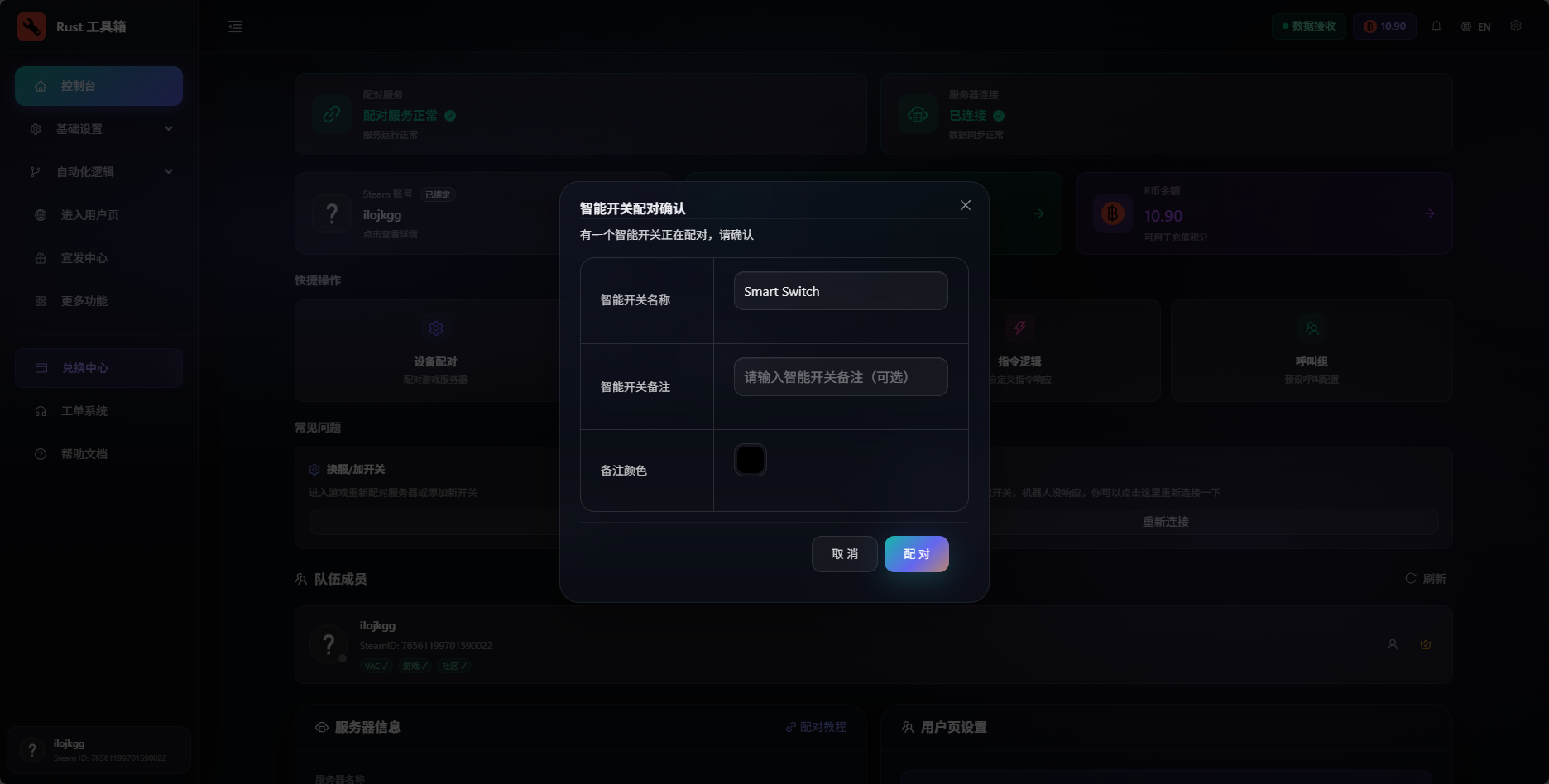Open R币余额 card arrow
1549x784 pixels.
click(1430, 213)
